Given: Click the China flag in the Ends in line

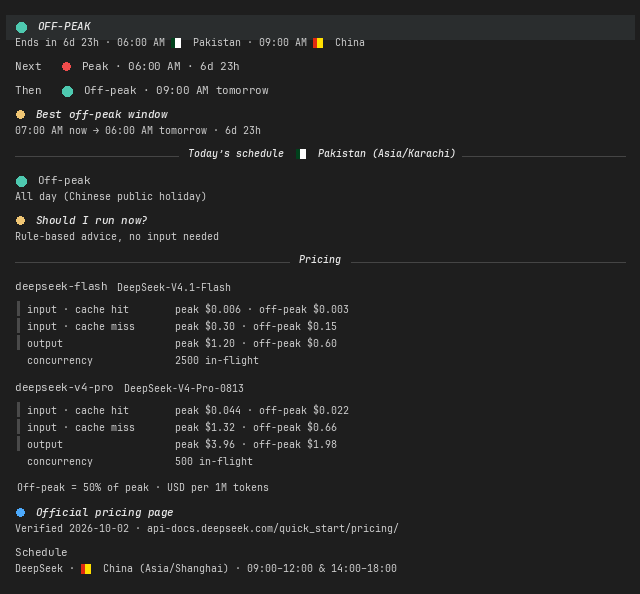Looking at the screenshot, I should (318, 43).
